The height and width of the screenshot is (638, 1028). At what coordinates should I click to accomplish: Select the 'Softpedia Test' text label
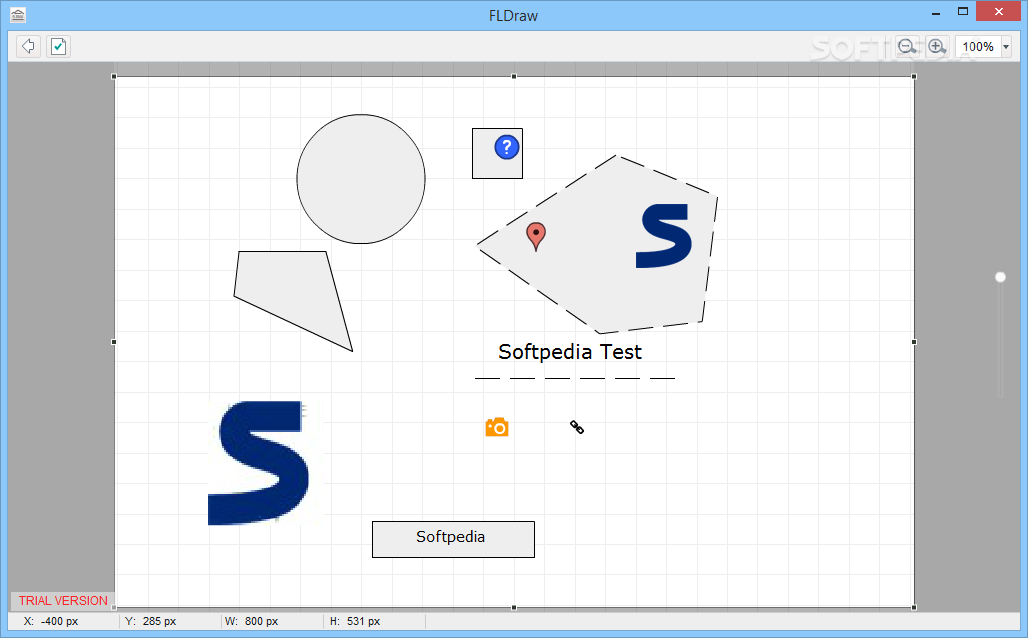click(x=570, y=351)
